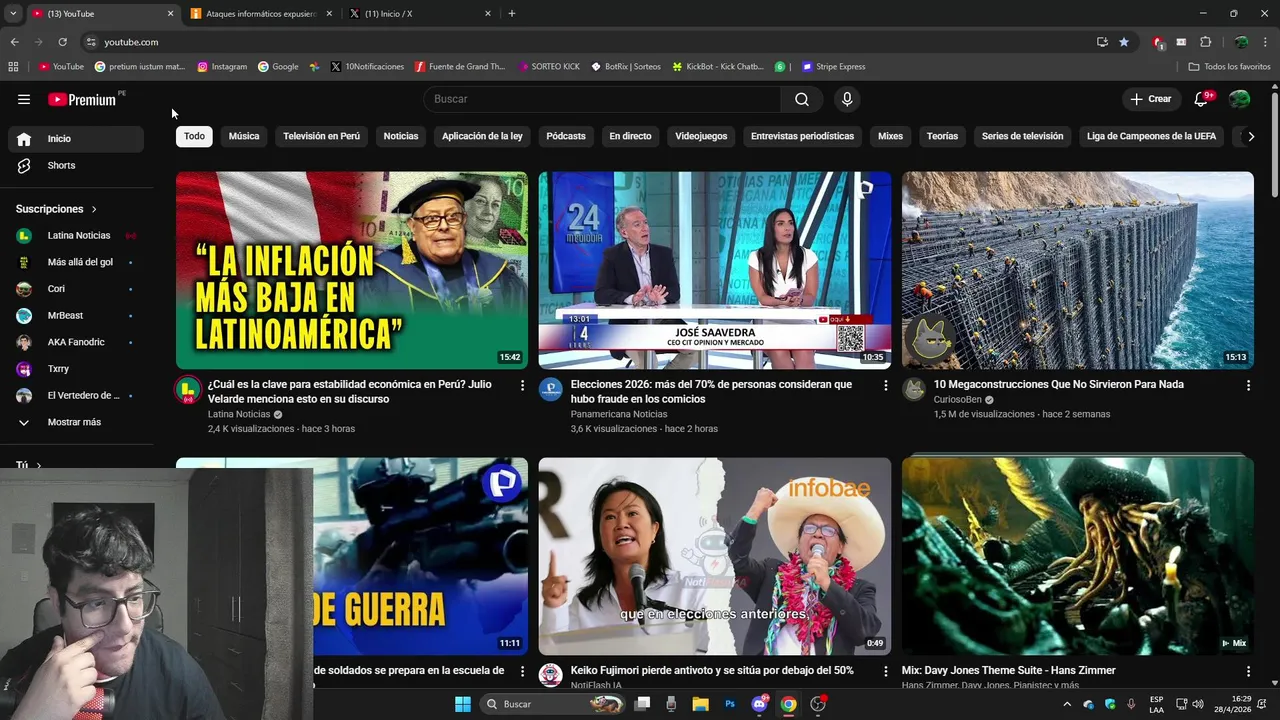Open Txrry channel in subscriptions
Image resolution: width=1280 pixels, height=720 pixels.
pyautogui.click(x=76, y=369)
